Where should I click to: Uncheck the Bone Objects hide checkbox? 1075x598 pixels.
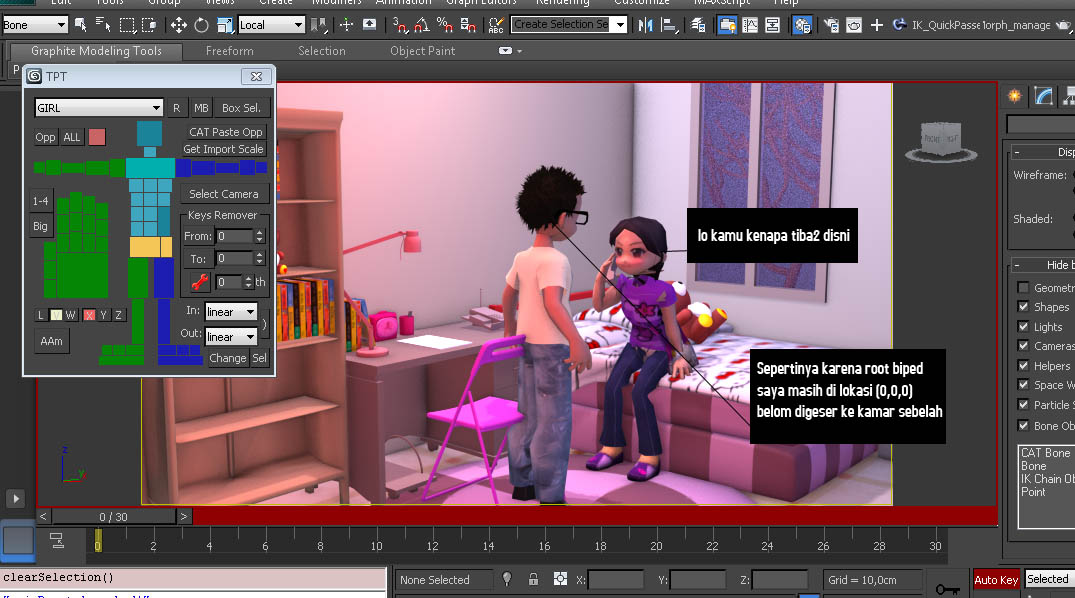(x=1023, y=425)
